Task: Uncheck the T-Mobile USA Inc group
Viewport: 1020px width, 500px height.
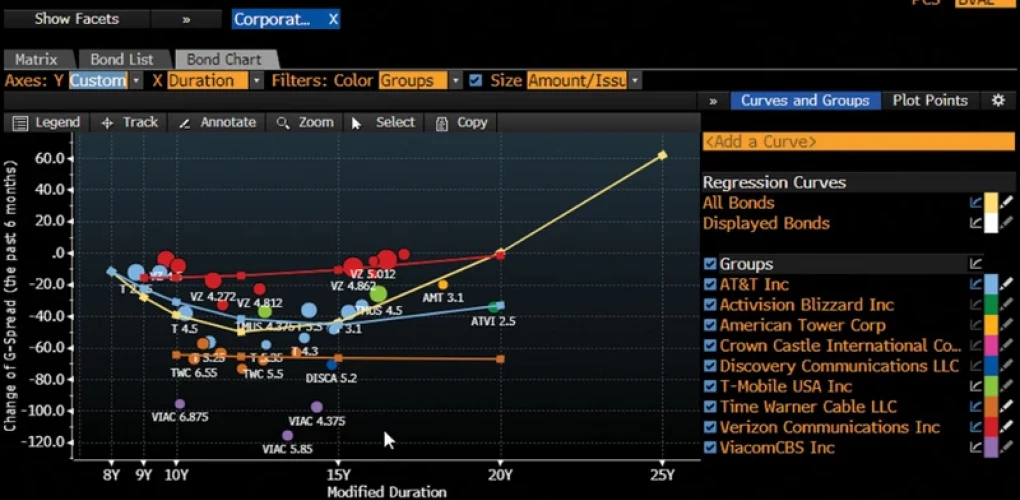Action: 710,386
